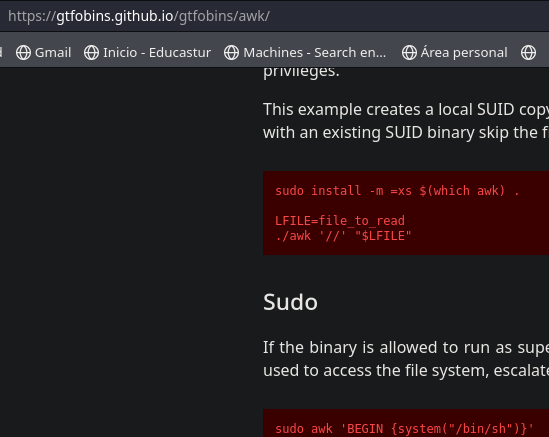The height and width of the screenshot is (437, 549).
Task: Click the ./awk '//' "$LFILE" code line
Action: coord(343,236)
